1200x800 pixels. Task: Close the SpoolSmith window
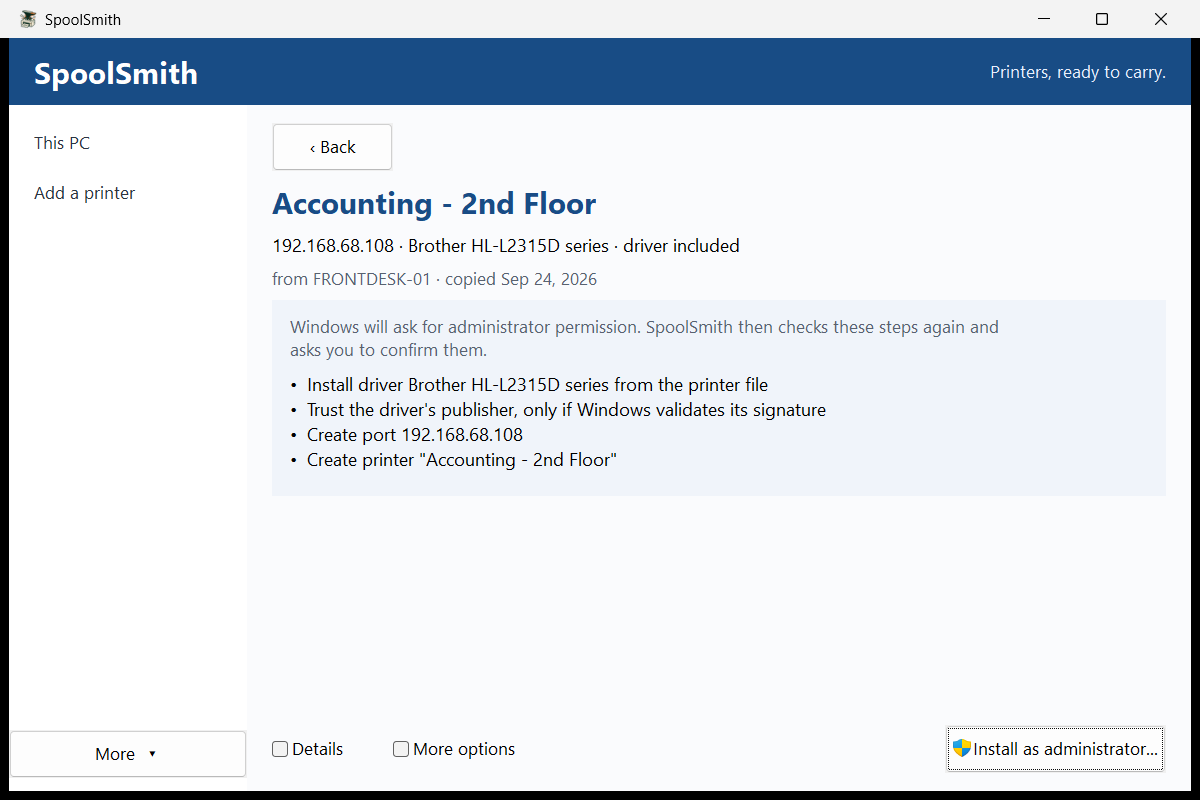(1161, 19)
